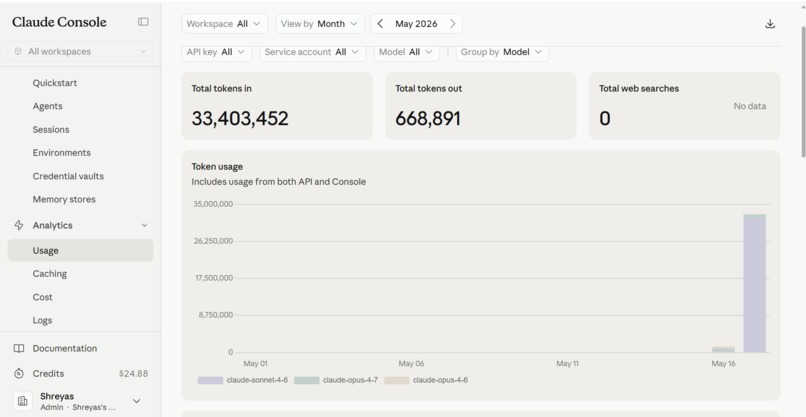The image size is (806, 417).
Task: Click the Total tokens out value 668,891
Action: click(428, 118)
